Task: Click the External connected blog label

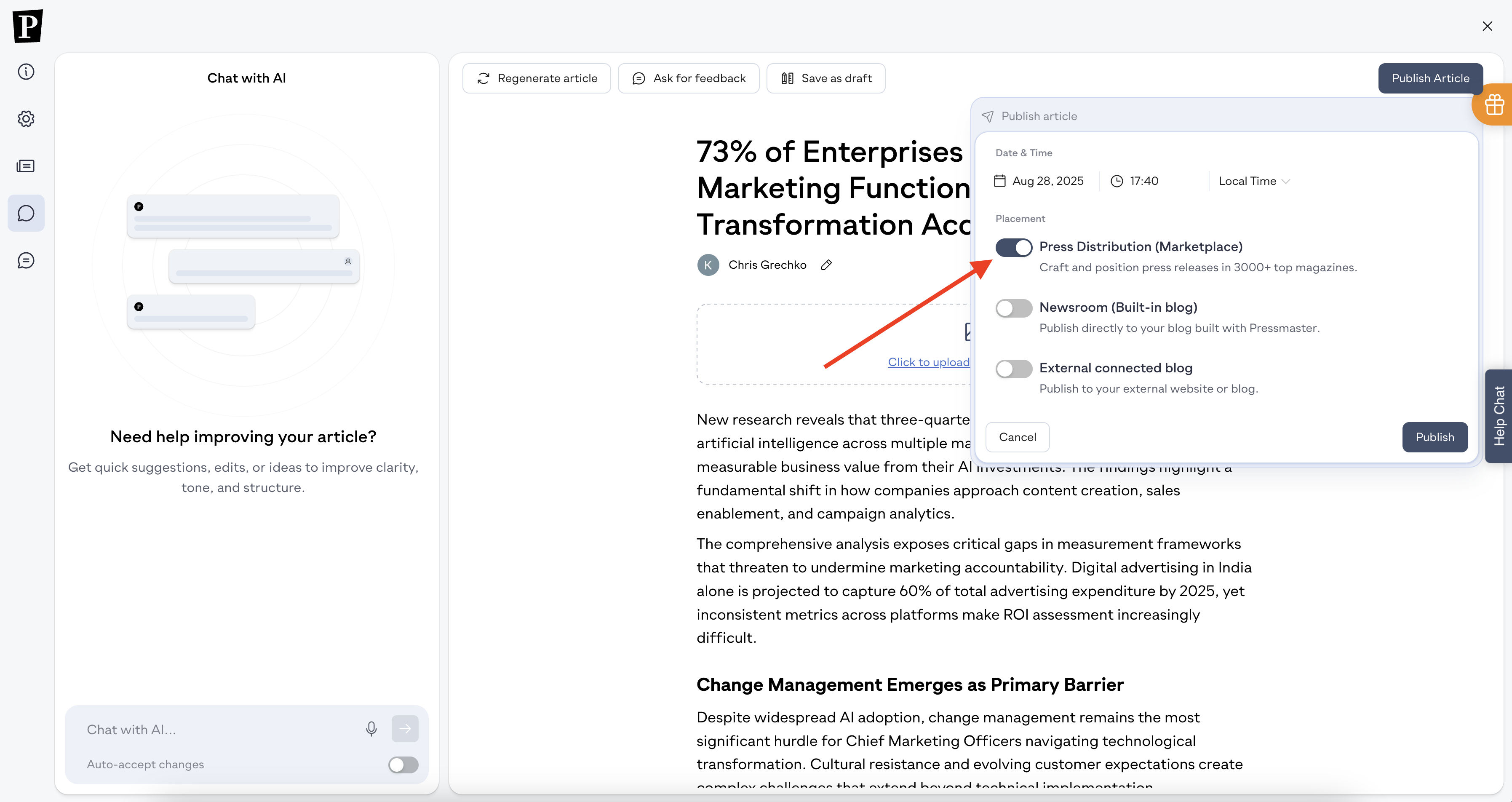Action: 1116,368
